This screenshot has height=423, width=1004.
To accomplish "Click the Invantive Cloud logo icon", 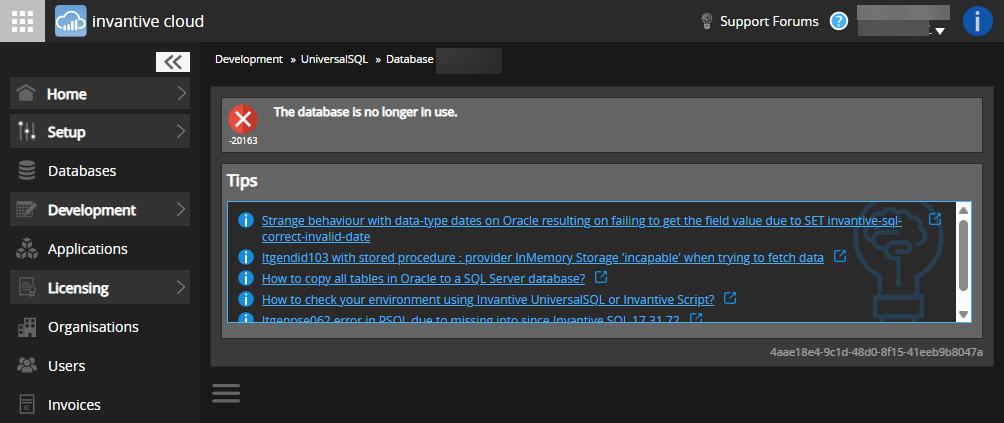I will (x=71, y=20).
